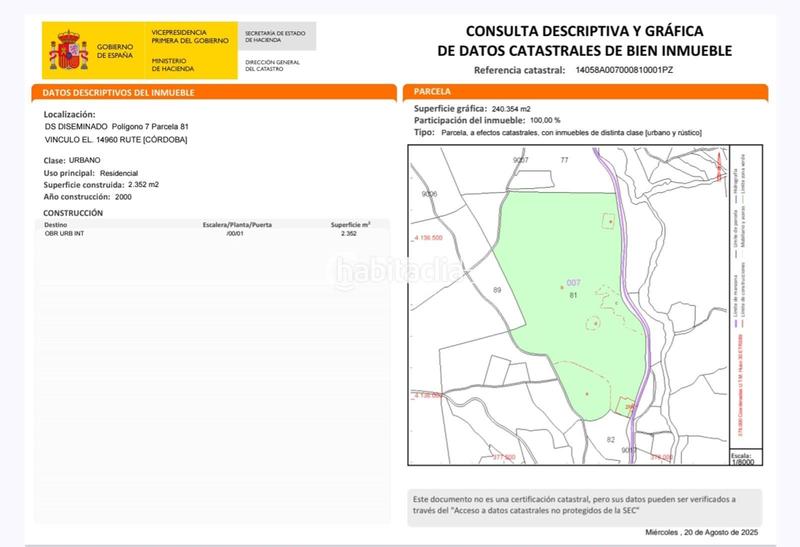Image resolution: width=800 pixels, height=547 pixels.
Task: Click the cadastral reference number 14058A007000810001PZ
Action: [x=625, y=71]
